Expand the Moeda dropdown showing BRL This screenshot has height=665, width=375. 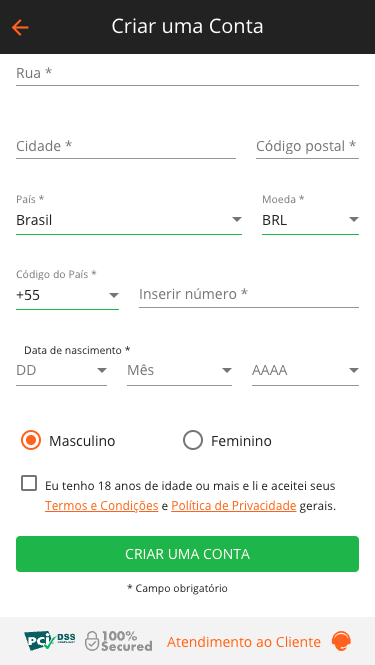point(311,220)
